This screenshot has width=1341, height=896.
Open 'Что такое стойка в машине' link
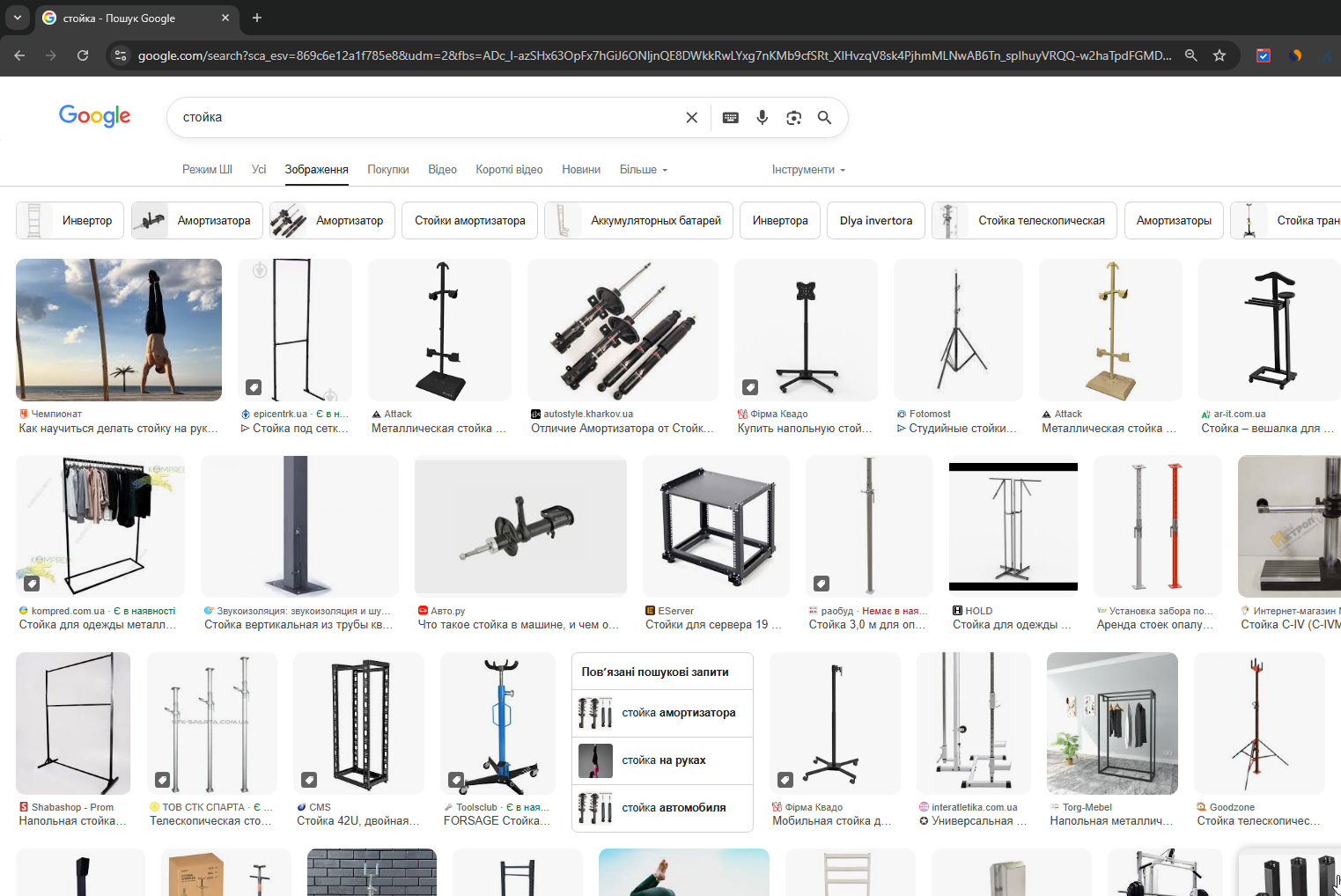point(519,625)
